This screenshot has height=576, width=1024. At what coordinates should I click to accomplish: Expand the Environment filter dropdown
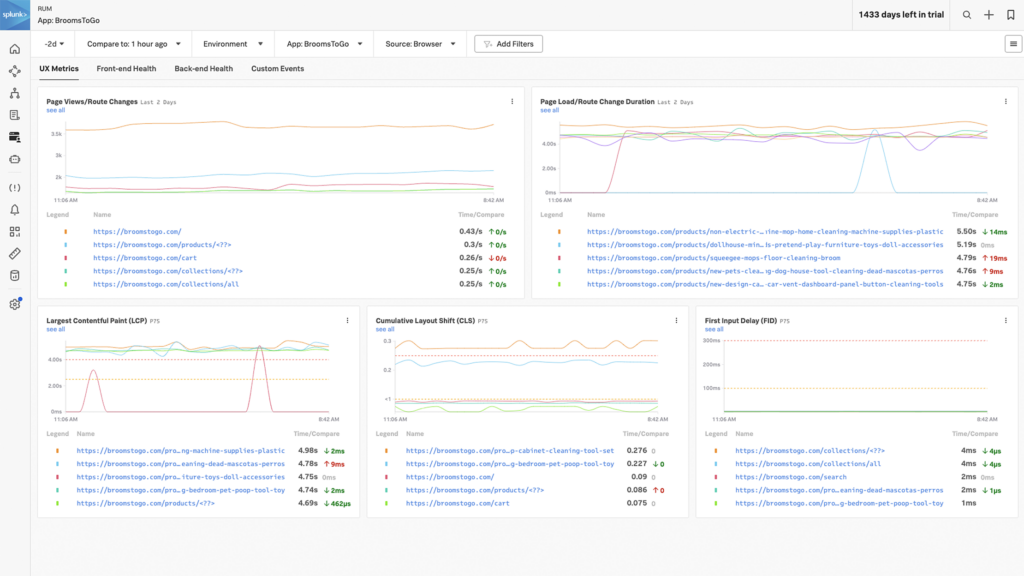[x=232, y=44]
